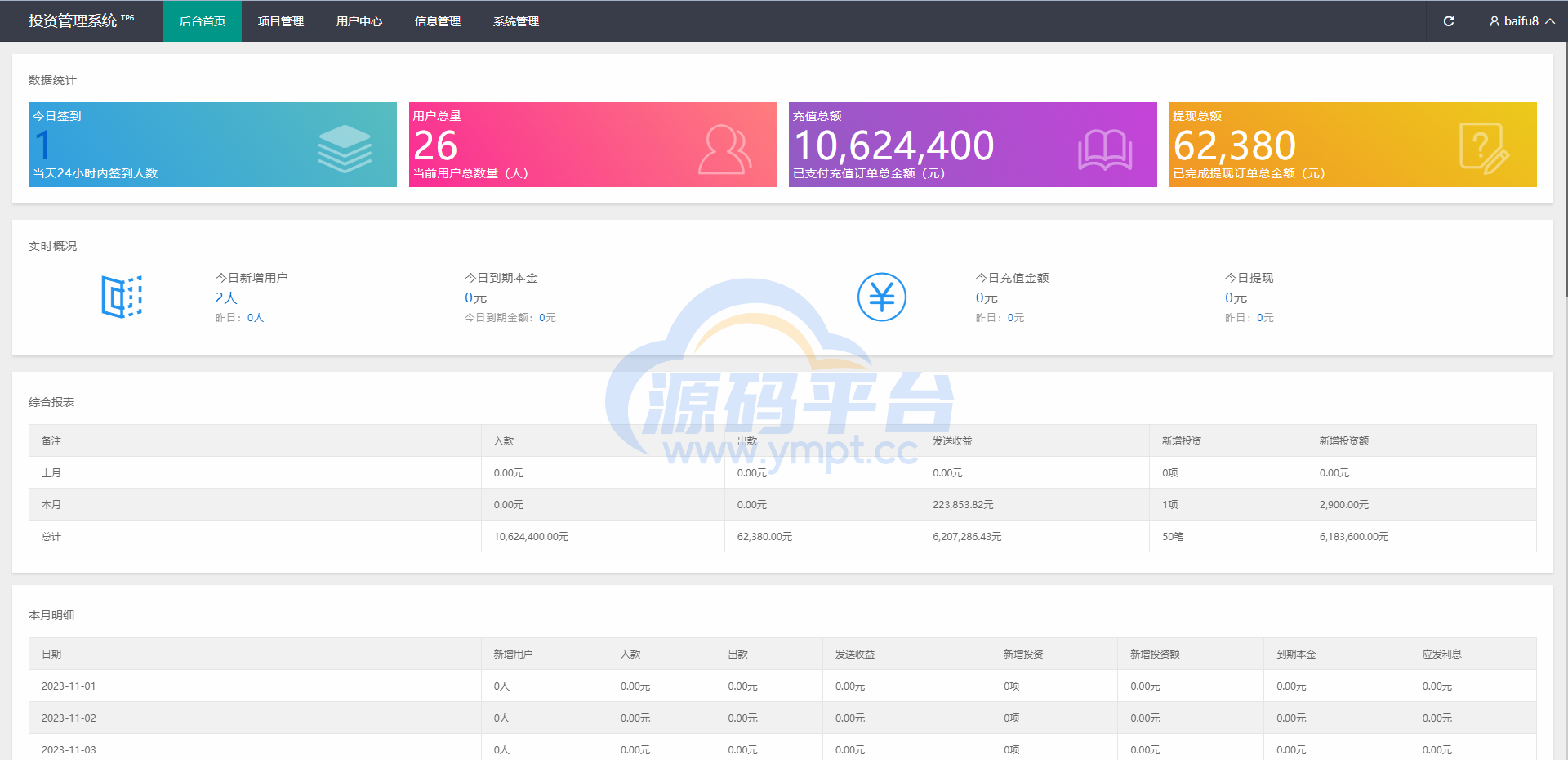Open the 系统管理 menu
This screenshot has width=1568, height=760.
point(516,21)
